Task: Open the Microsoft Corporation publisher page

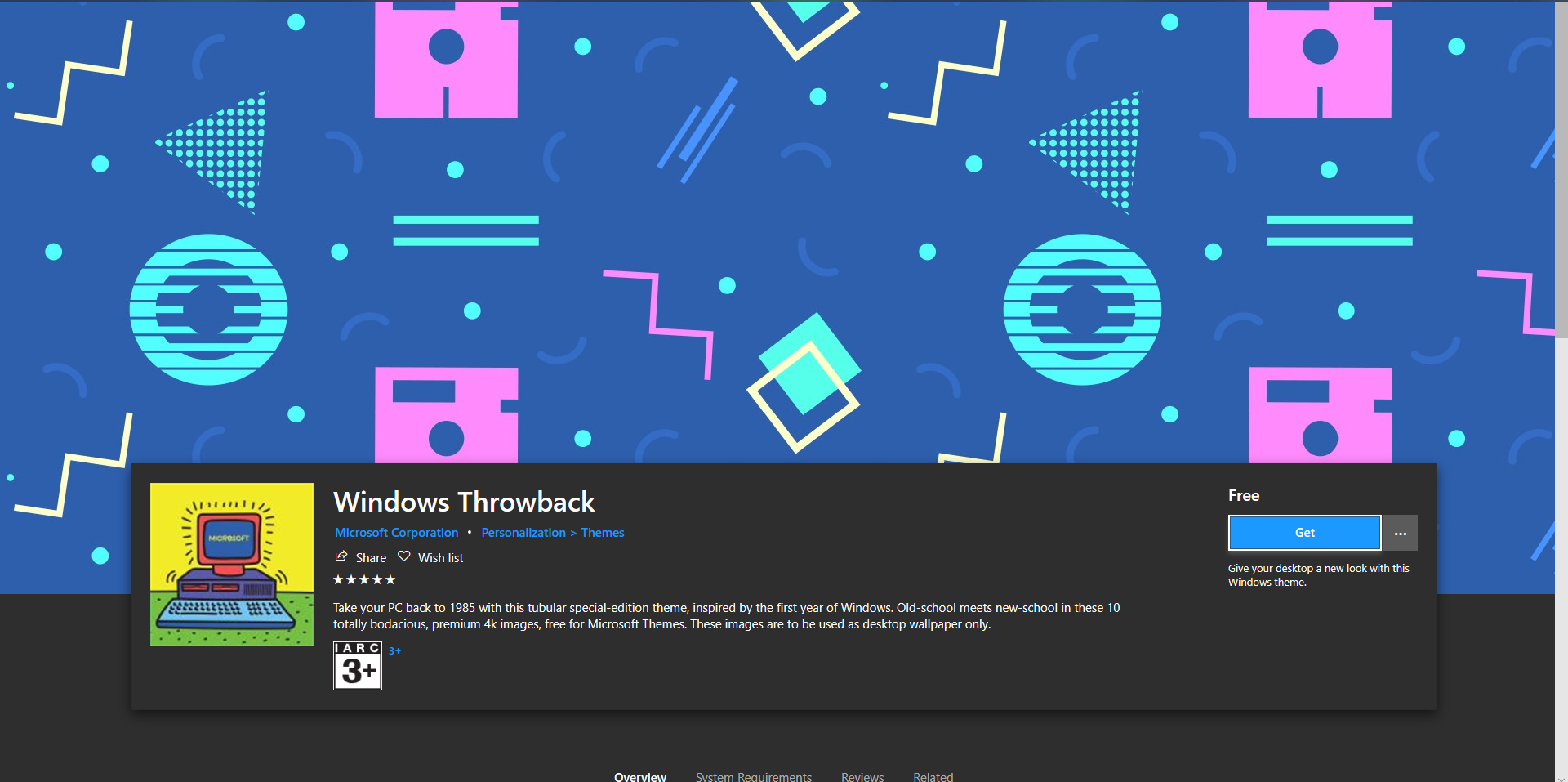Action: coord(396,532)
